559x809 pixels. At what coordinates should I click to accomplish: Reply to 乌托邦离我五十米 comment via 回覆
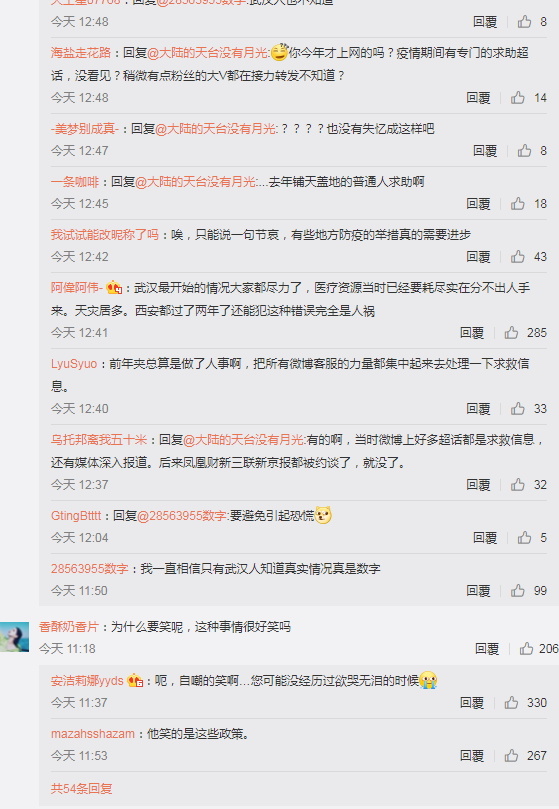[x=478, y=484]
